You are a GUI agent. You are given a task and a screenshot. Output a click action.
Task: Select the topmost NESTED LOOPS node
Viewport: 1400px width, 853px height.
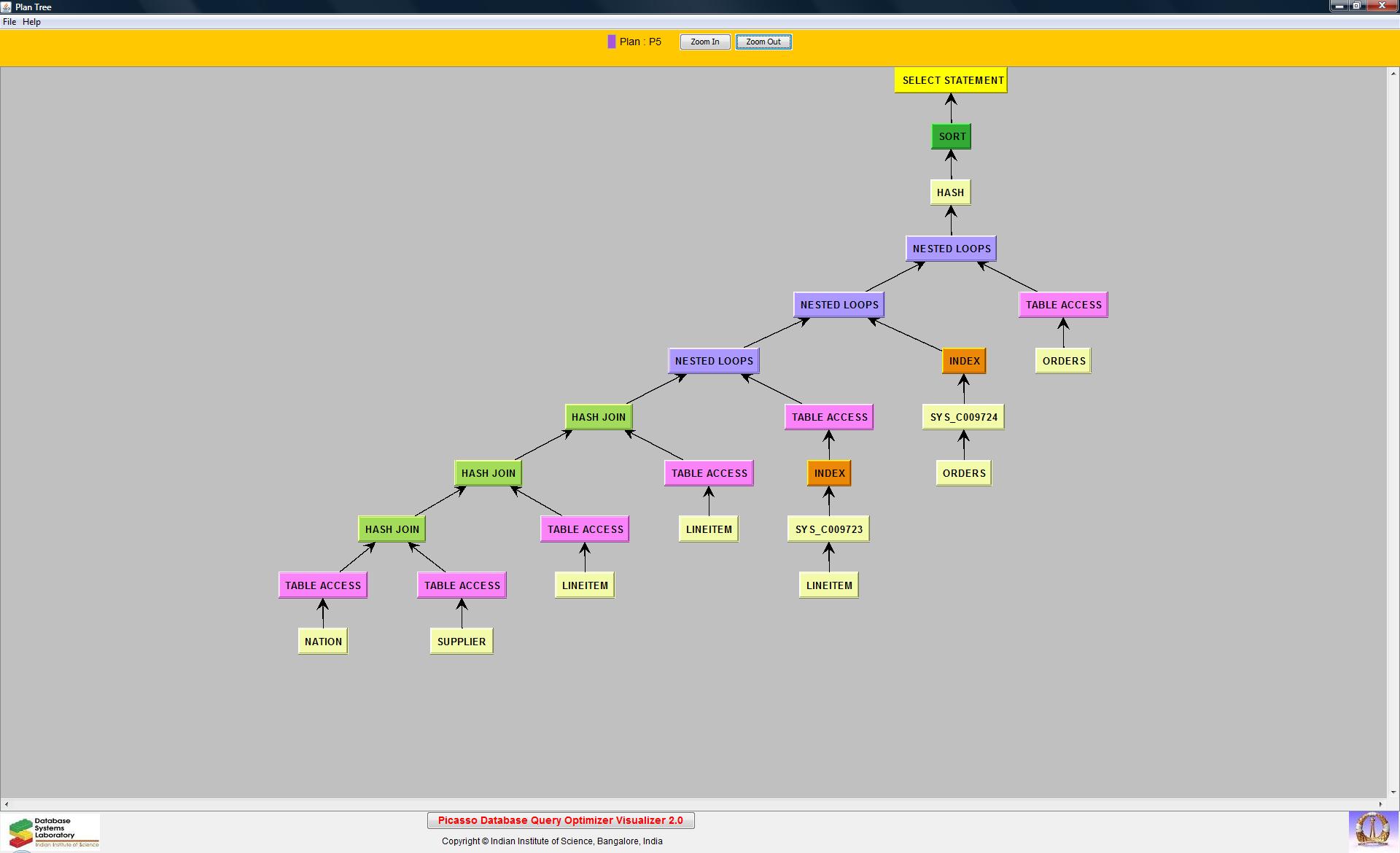(x=951, y=249)
